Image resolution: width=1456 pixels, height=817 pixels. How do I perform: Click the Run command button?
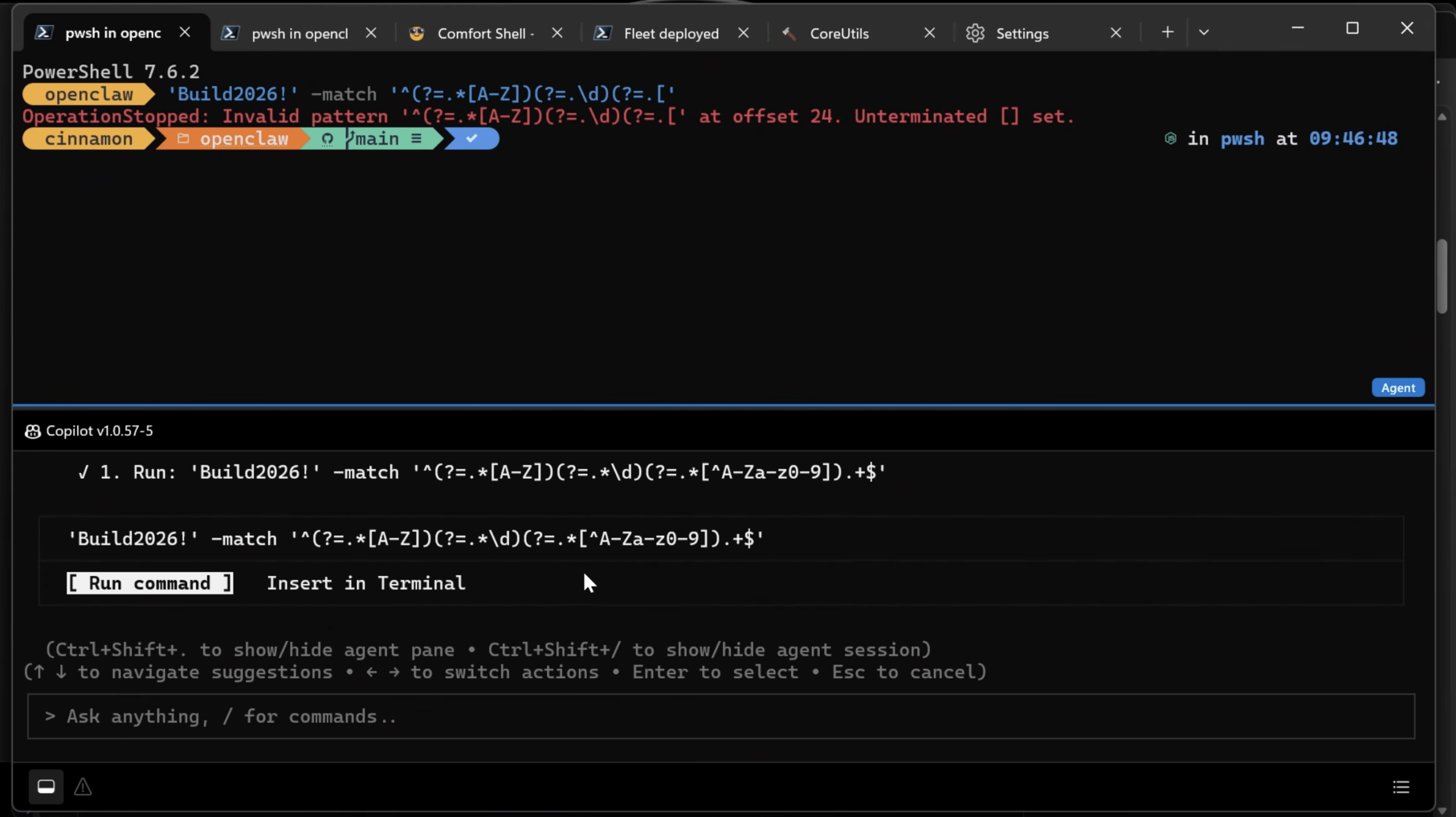pos(150,583)
